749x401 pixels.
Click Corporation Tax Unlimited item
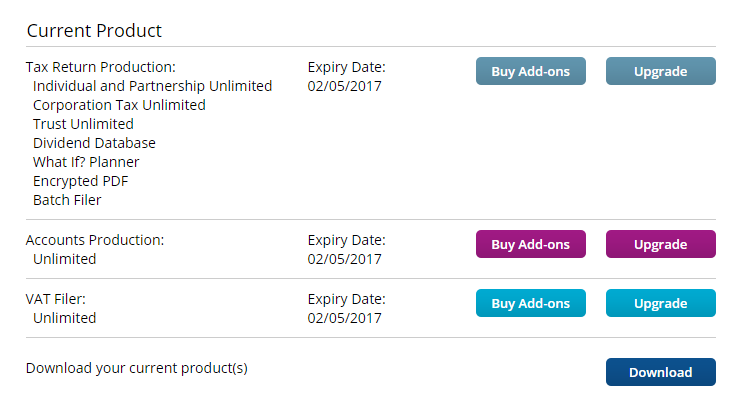coord(119,105)
